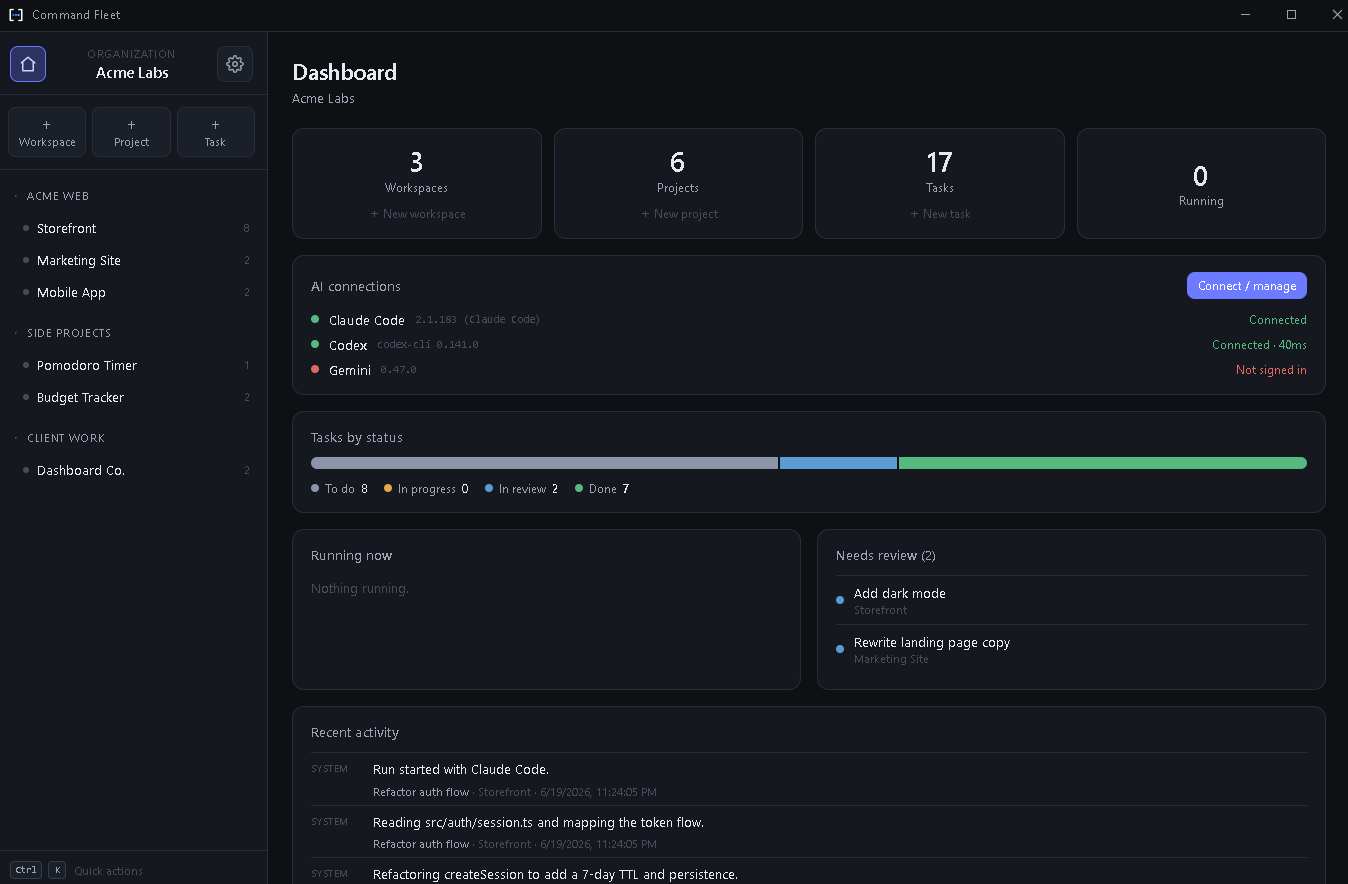Open the Dashboard Co. project
The image size is (1348, 884).
pyautogui.click(x=133, y=470)
